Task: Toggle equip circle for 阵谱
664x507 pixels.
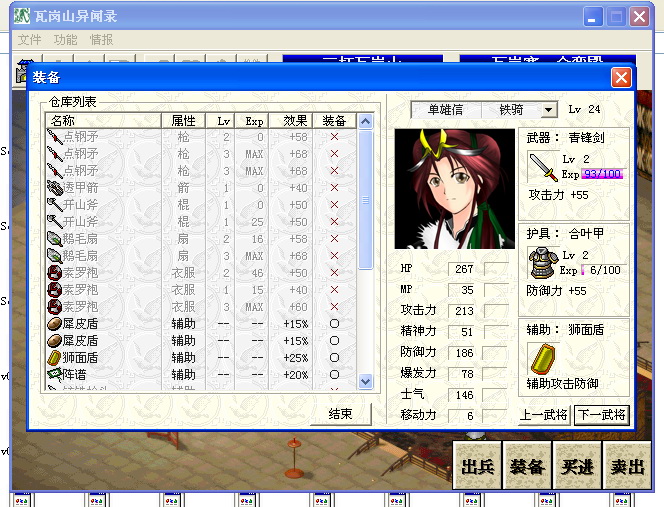Action: (334, 375)
